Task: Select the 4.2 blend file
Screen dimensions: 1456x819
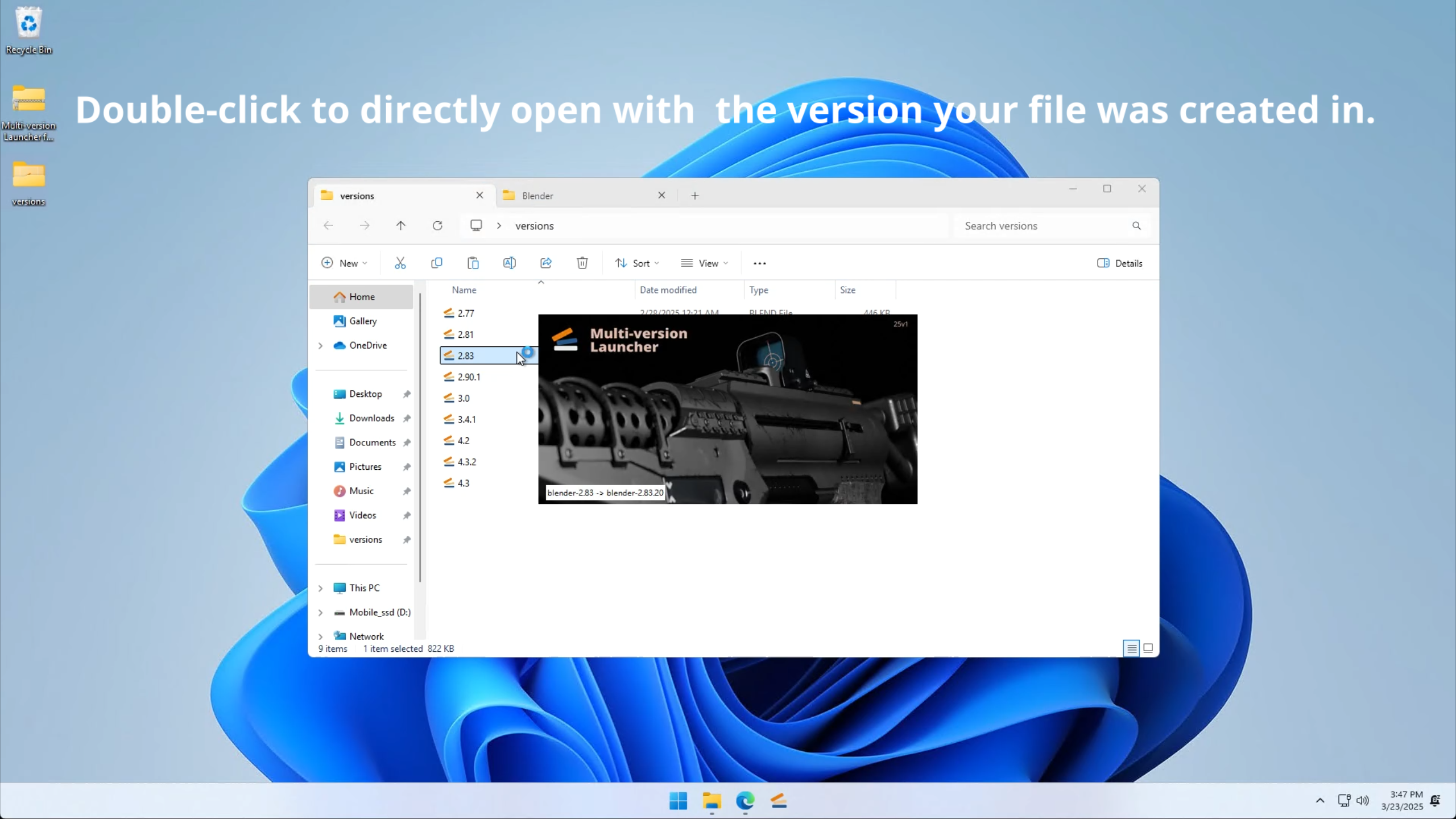Action: pos(463,441)
